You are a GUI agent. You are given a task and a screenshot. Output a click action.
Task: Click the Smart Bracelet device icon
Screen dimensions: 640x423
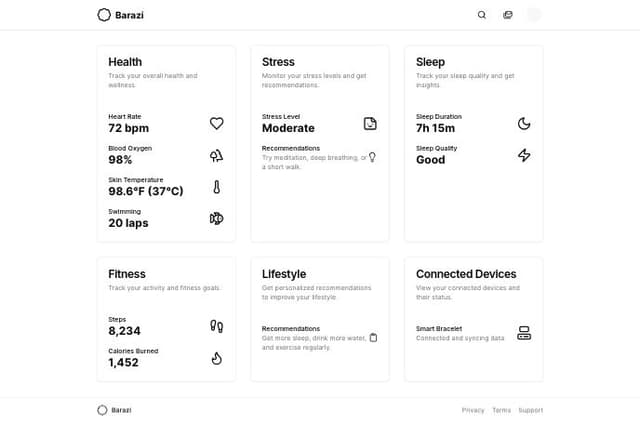524,333
